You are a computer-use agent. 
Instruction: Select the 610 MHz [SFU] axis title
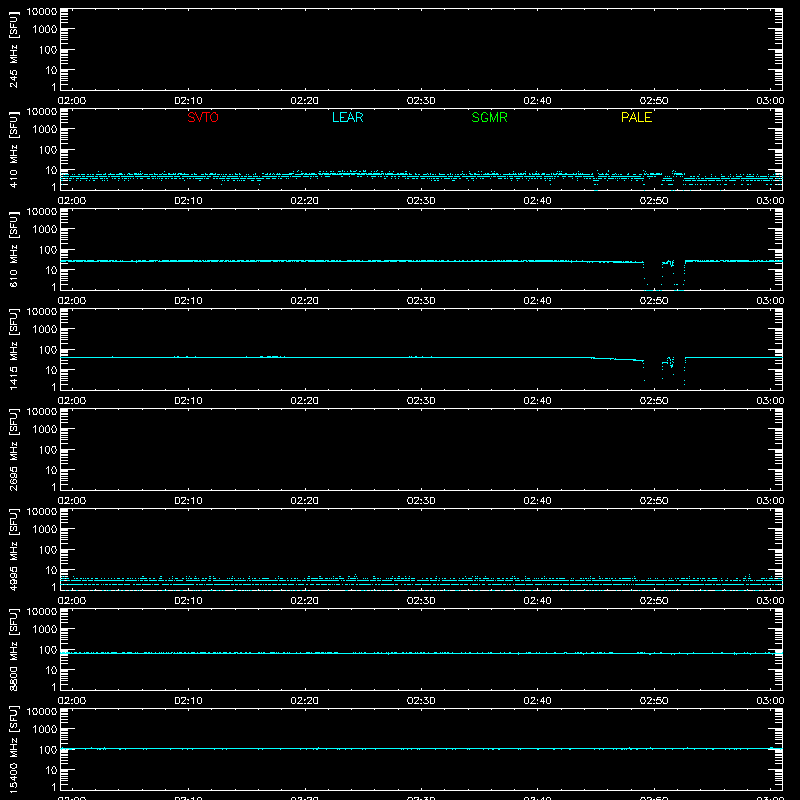click(13, 249)
